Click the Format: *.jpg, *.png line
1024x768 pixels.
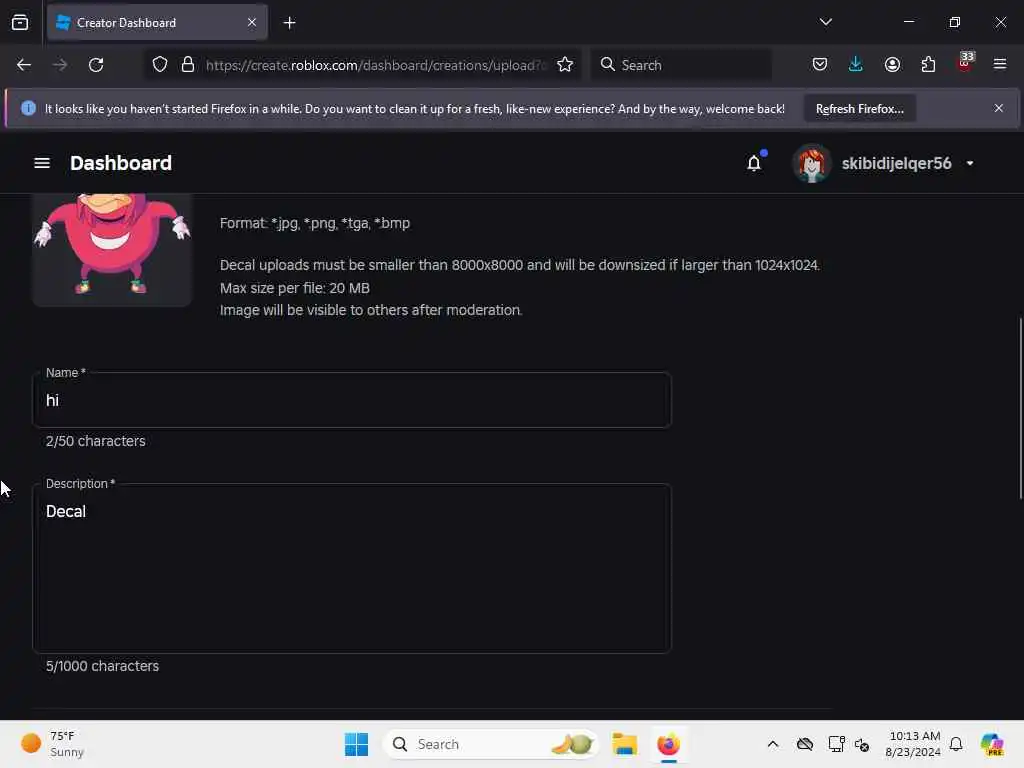[x=315, y=223]
